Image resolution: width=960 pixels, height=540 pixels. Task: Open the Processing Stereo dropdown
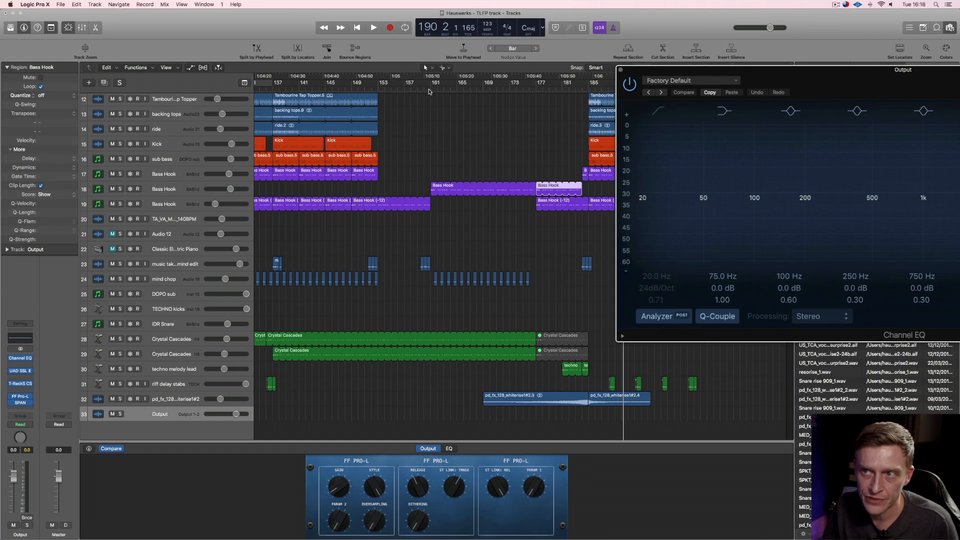(x=821, y=317)
